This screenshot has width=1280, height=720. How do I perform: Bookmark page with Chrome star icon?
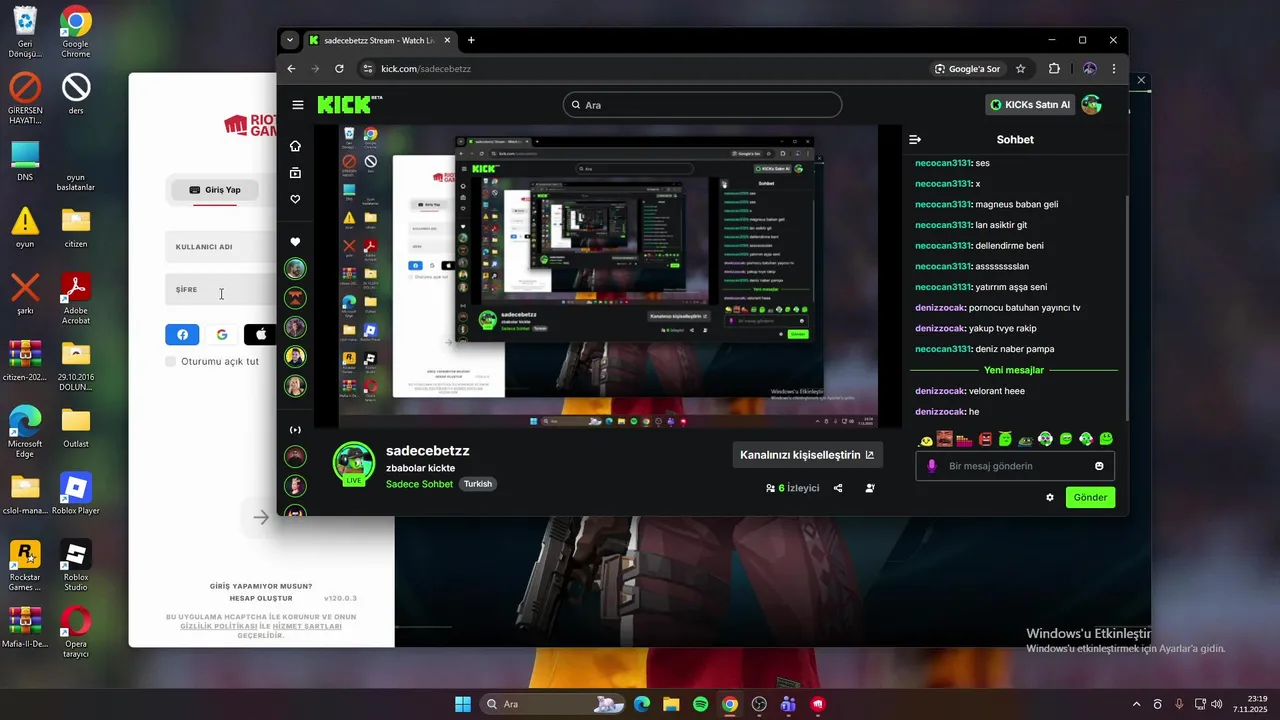coord(1021,69)
